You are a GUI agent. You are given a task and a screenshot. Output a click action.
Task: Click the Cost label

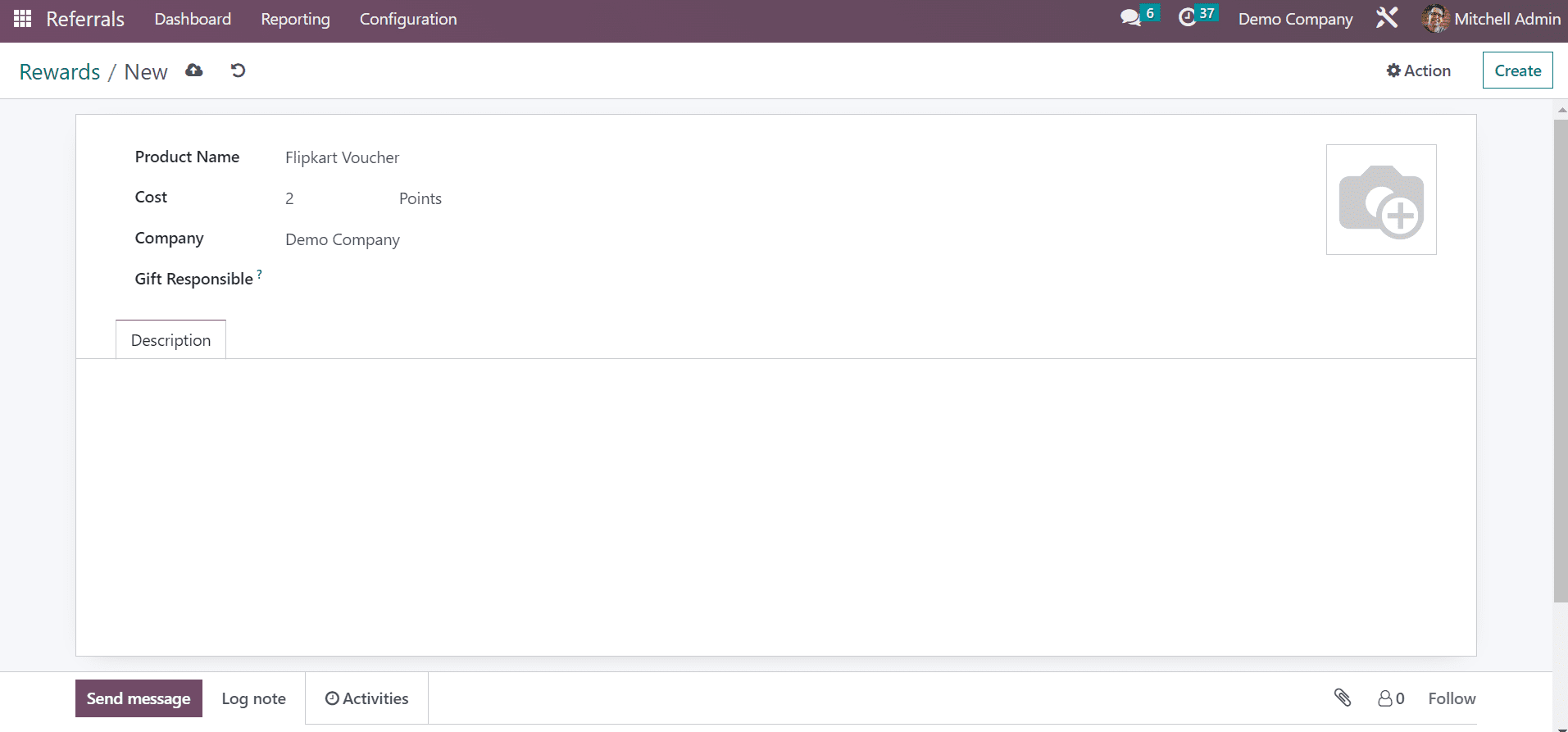coord(151,197)
